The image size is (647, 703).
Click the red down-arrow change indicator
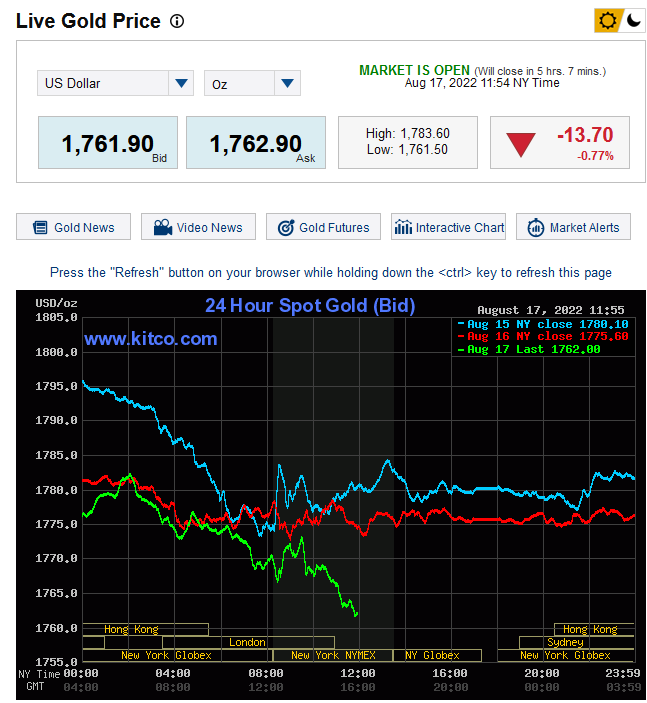[x=521, y=145]
